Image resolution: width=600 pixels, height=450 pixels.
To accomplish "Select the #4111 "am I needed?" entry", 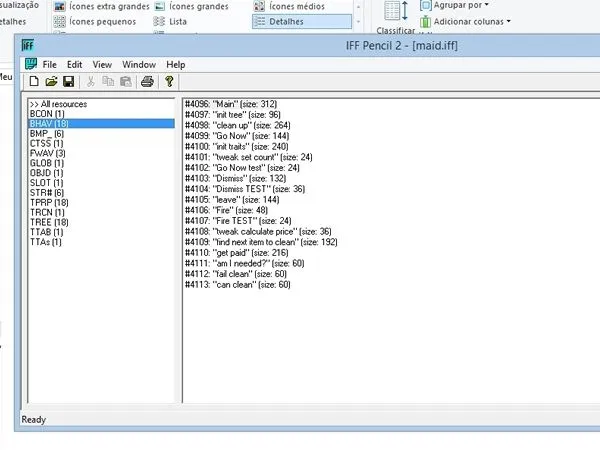I will tap(245, 263).
